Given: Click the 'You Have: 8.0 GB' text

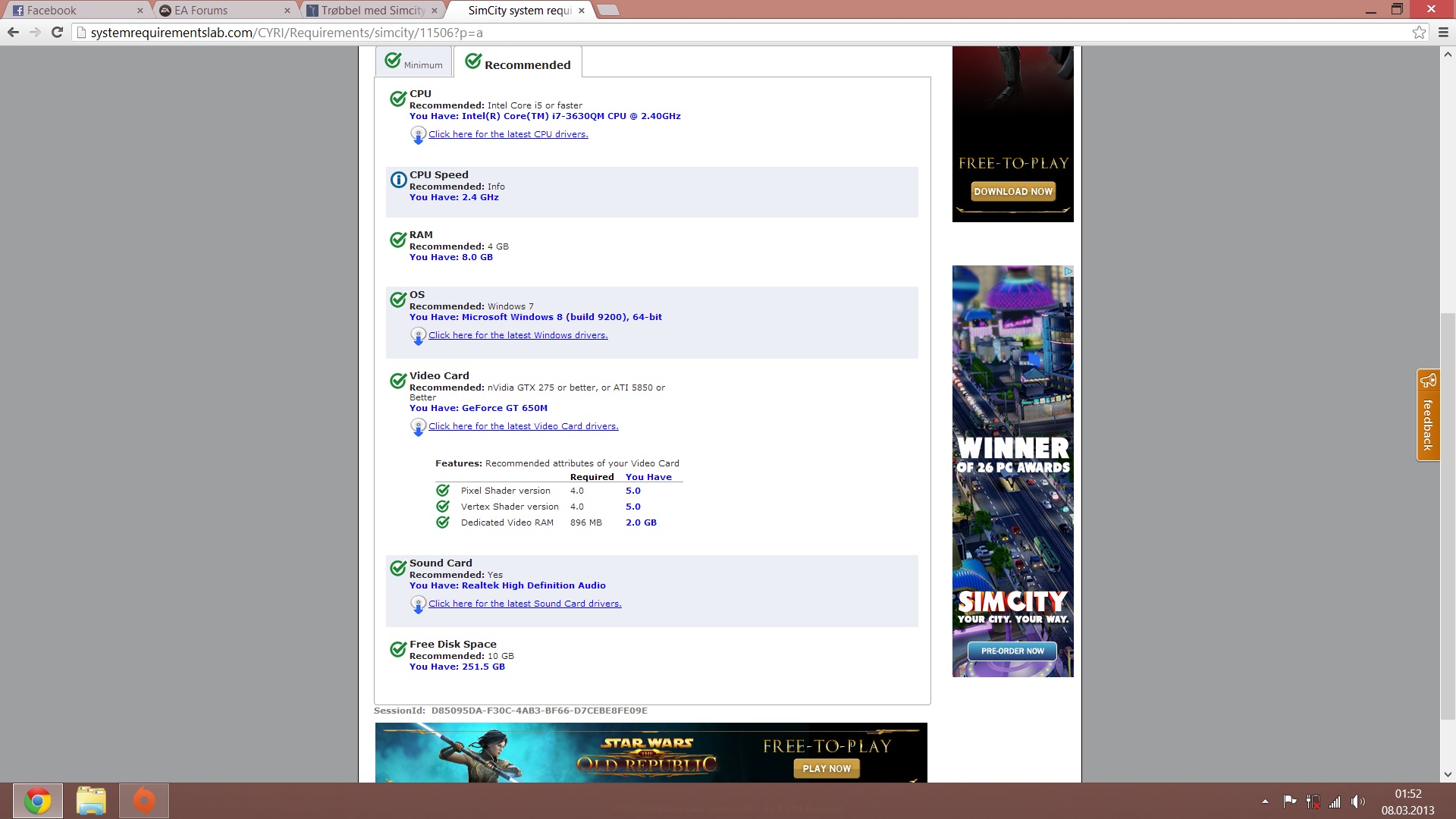Looking at the screenshot, I should [x=451, y=257].
